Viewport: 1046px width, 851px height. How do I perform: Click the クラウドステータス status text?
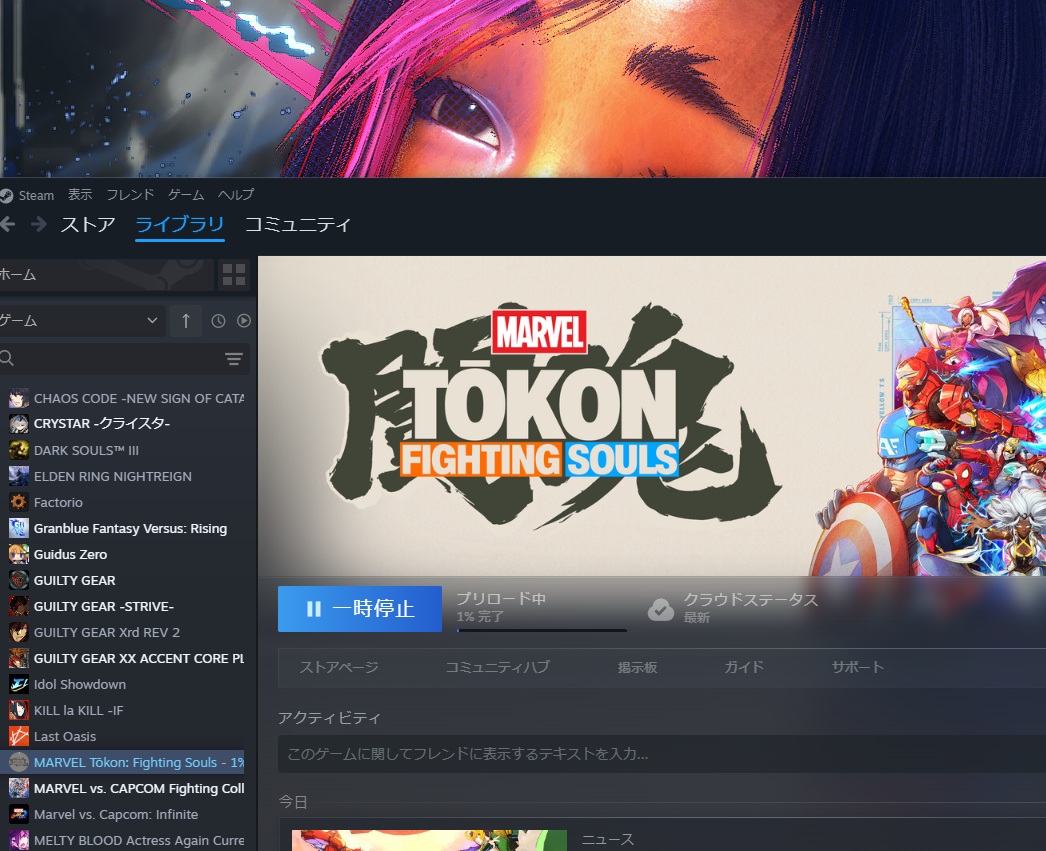point(750,600)
